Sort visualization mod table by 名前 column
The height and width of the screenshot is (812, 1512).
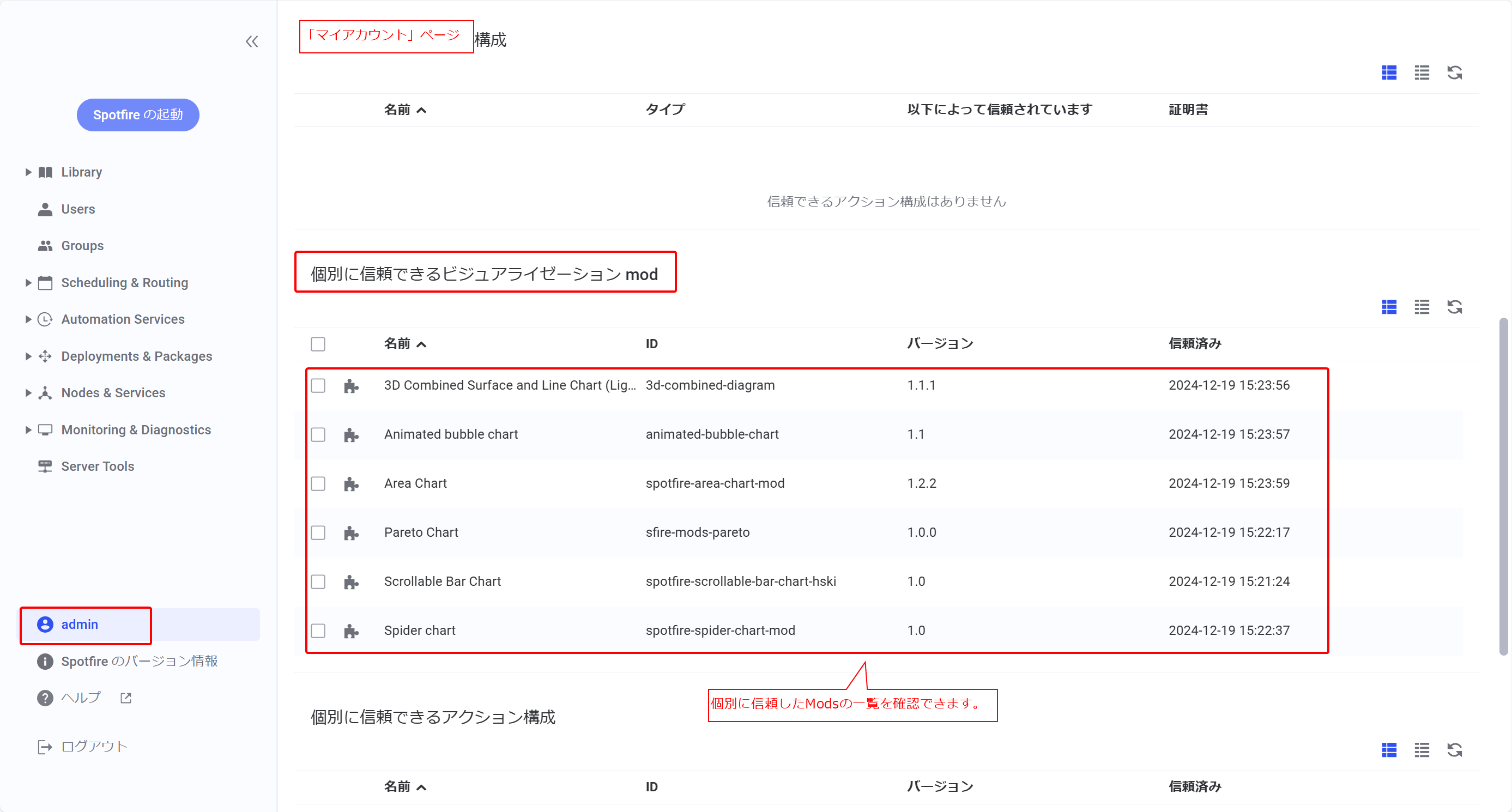[x=405, y=344]
